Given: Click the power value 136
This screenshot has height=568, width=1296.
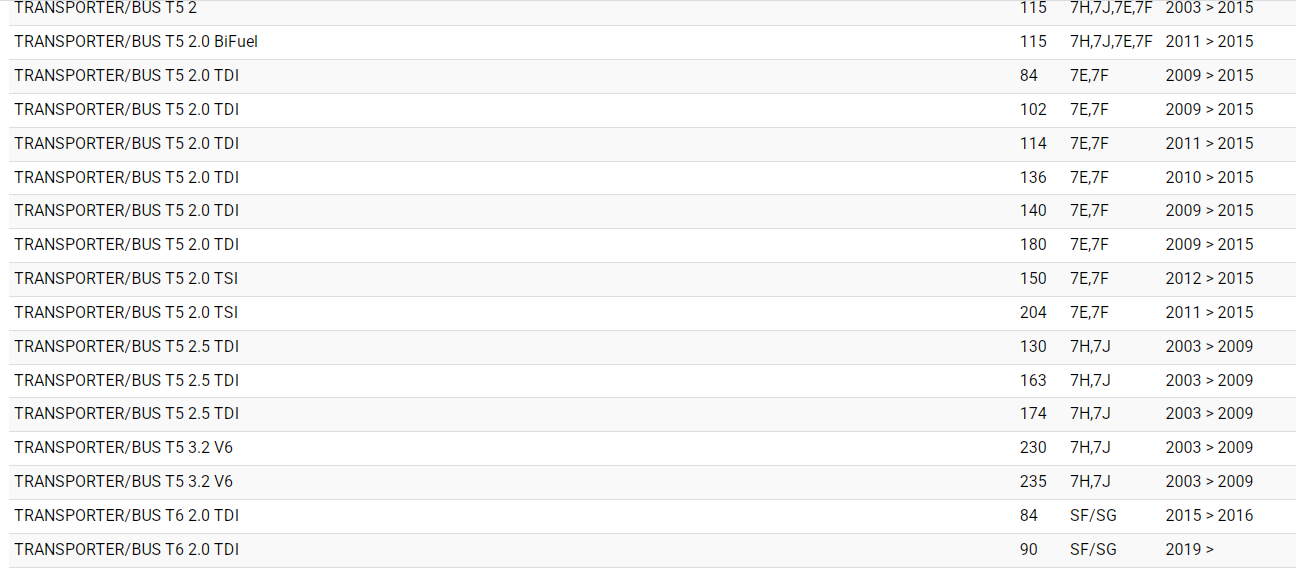Looking at the screenshot, I should point(1033,178).
